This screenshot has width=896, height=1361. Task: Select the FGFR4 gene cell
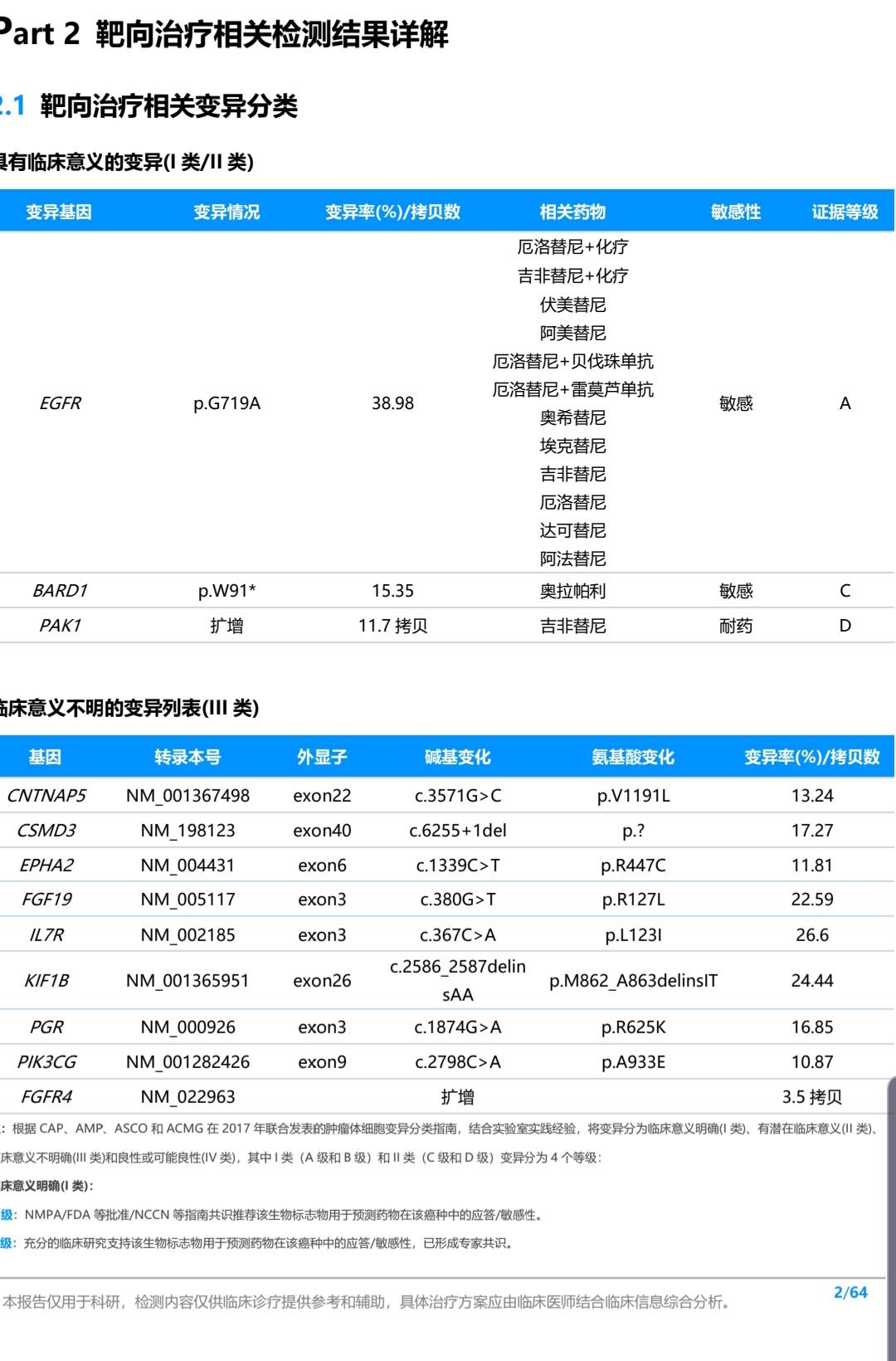pyautogui.click(x=46, y=1097)
